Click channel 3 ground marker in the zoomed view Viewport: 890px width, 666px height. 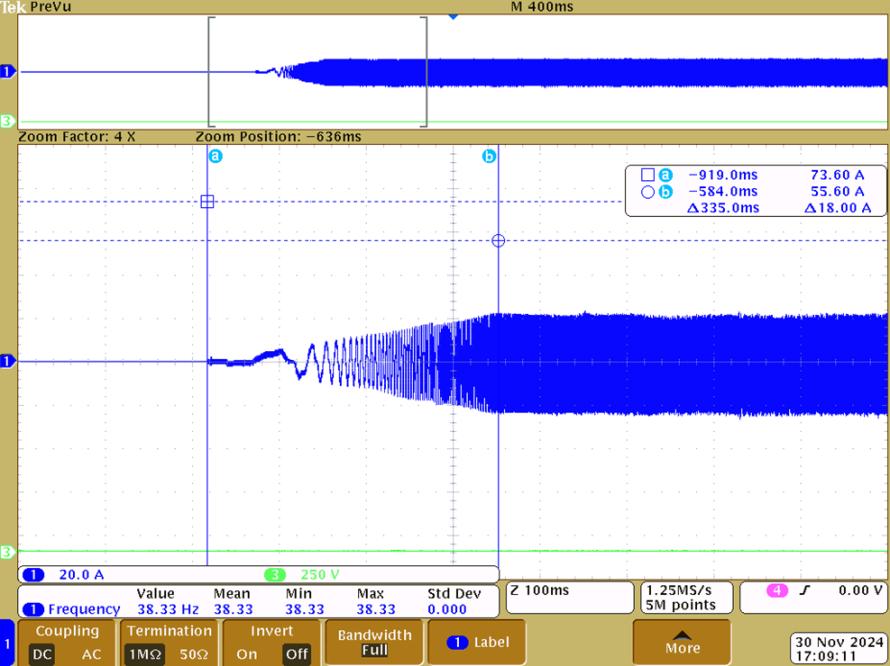pyautogui.click(x=9, y=552)
